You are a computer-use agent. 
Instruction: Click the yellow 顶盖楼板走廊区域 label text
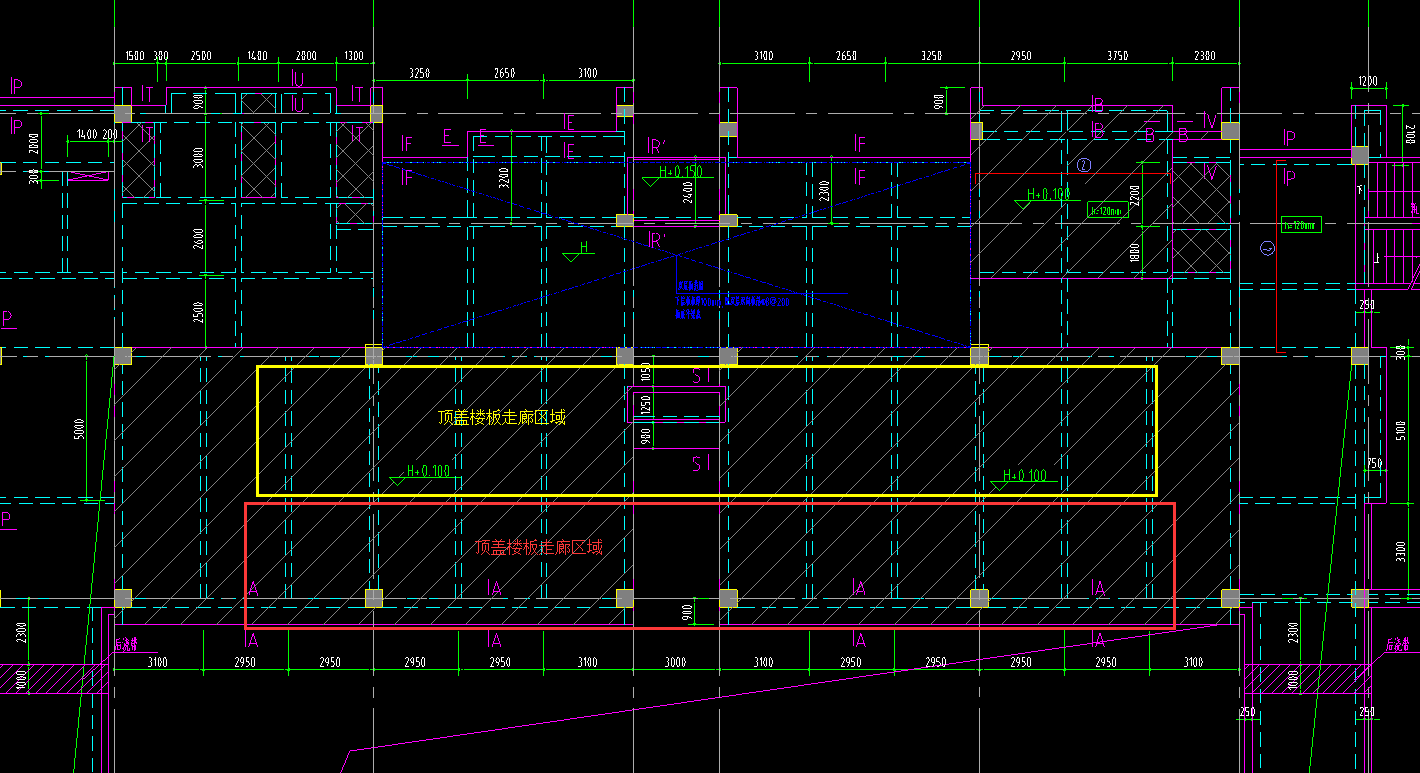[x=501, y=418]
